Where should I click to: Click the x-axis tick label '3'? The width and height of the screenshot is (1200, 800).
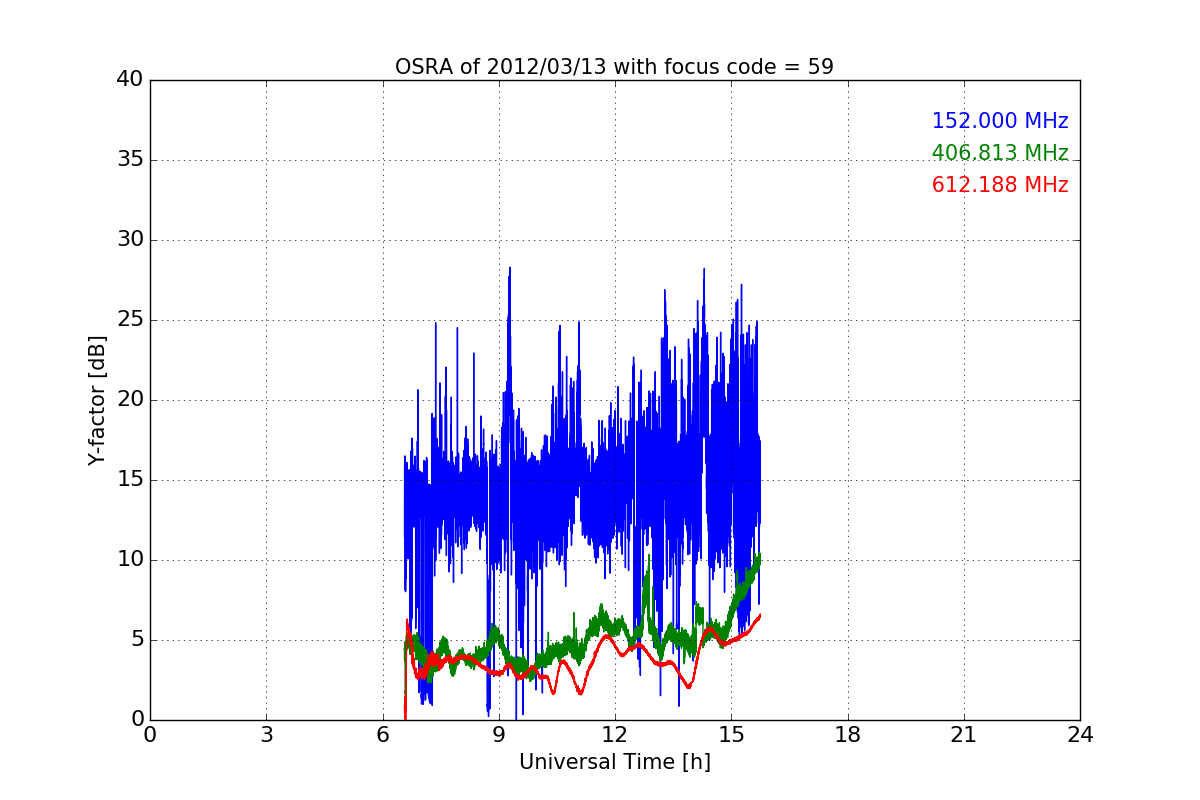266,735
